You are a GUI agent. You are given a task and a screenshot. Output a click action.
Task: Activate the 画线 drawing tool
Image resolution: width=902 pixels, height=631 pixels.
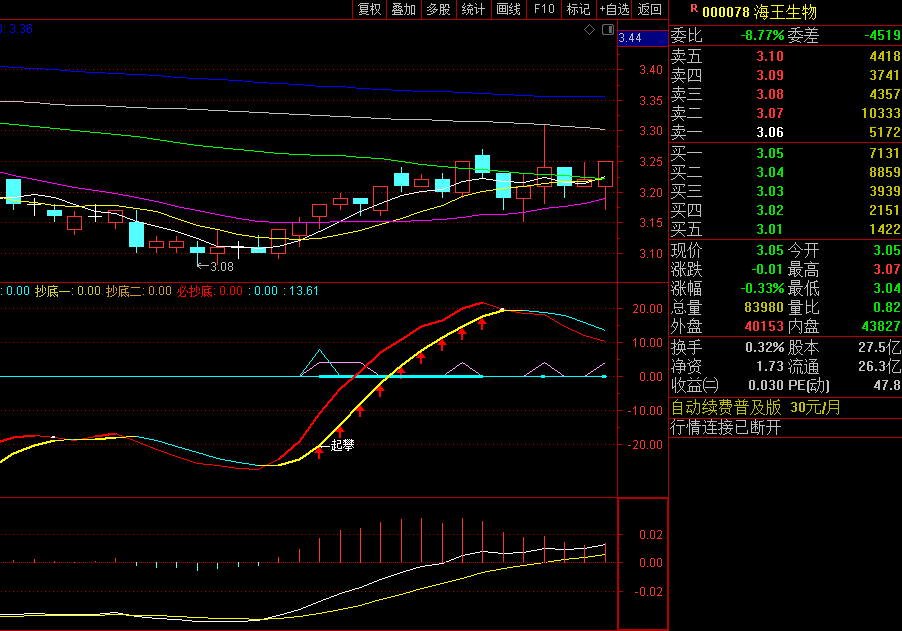point(509,9)
